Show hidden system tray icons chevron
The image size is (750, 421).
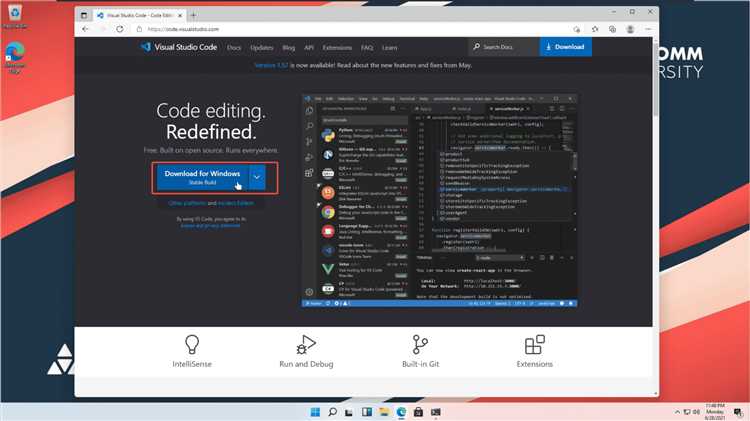[x=677, y=412]
